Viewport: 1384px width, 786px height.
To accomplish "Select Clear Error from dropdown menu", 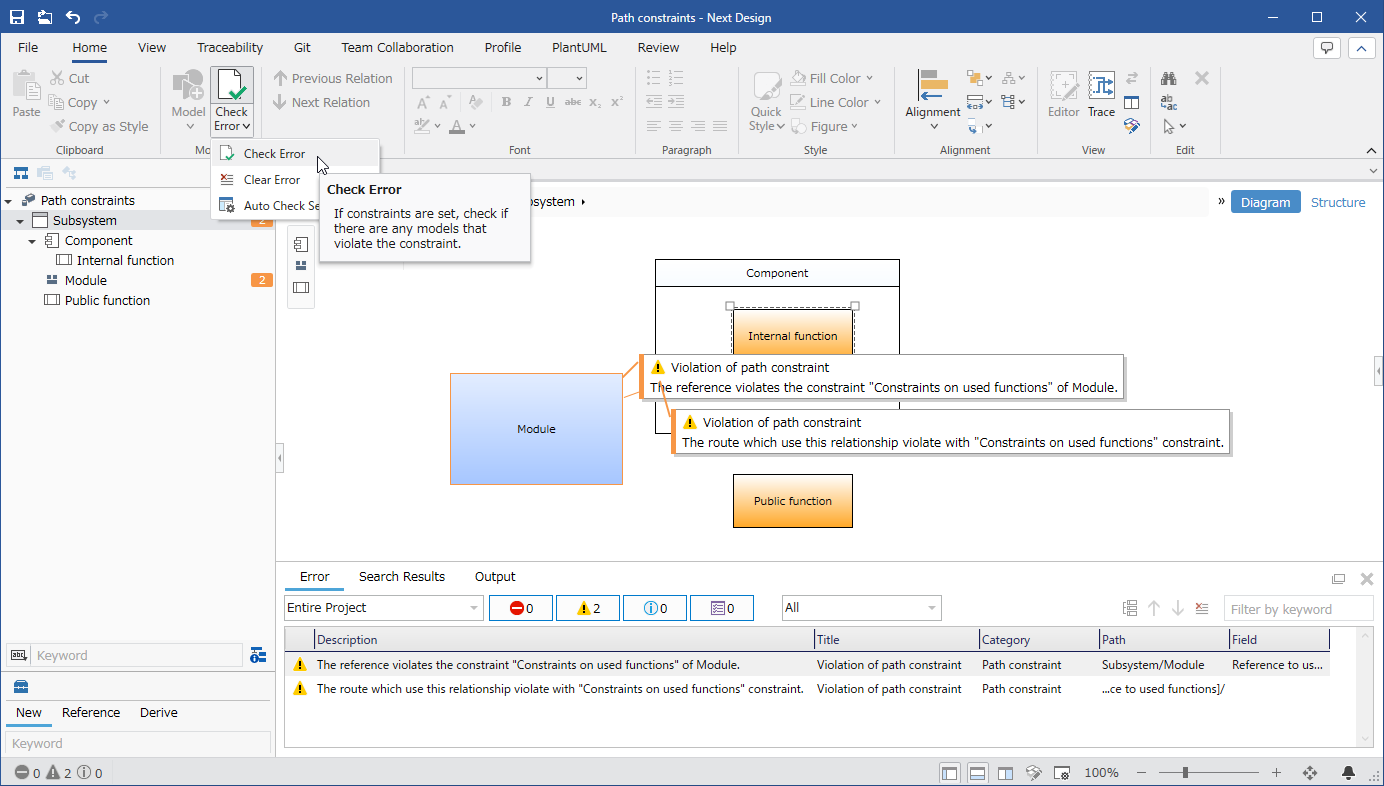I will click(295, 180).
